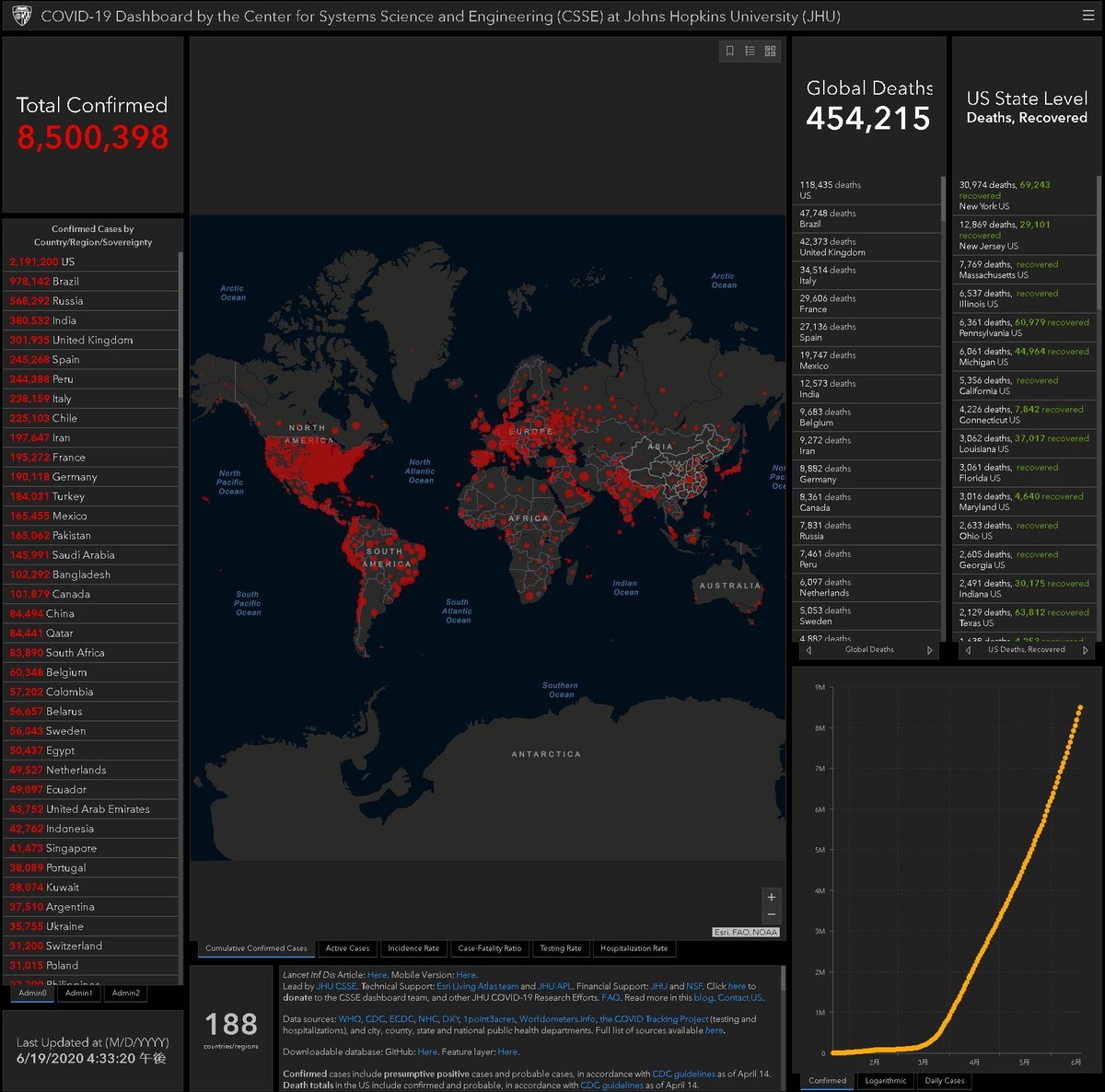Switch list to Admin1 level
Image resolution: width=1105 pixels, height=1092 pixels.
[x=78, y=993]
